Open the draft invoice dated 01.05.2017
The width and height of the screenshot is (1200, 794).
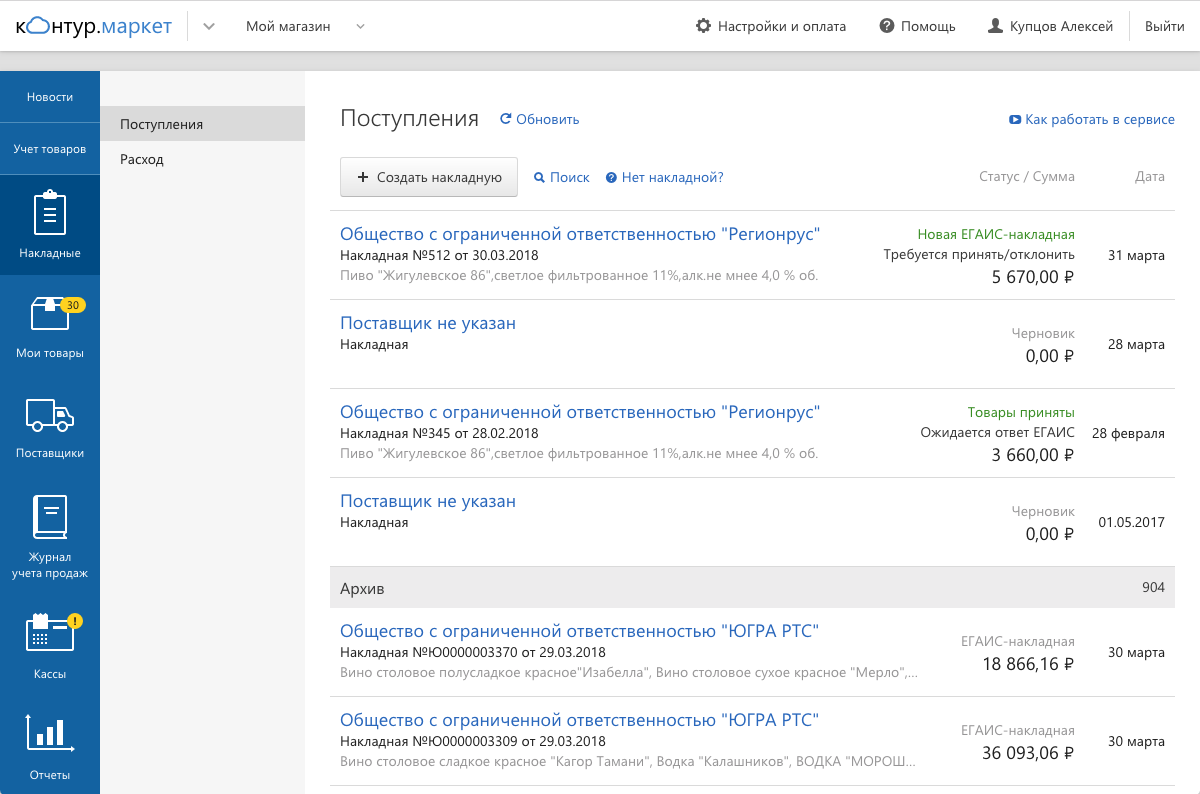coord(428,501)
